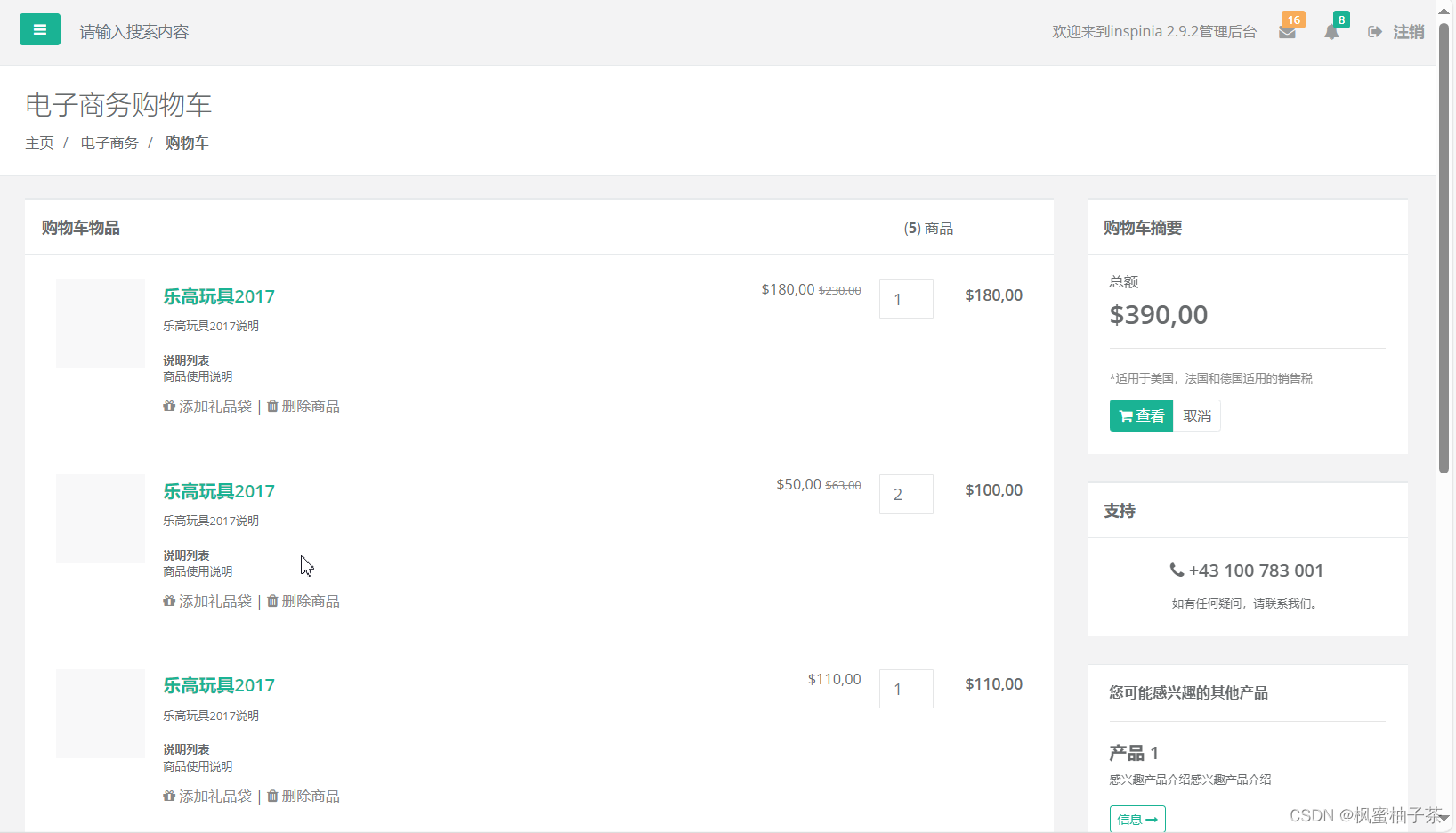This screenshot has height=833, width=1456.
Task: Click the product title 乐高玩具2017 priced $50,00
Action: click(219, 491)
